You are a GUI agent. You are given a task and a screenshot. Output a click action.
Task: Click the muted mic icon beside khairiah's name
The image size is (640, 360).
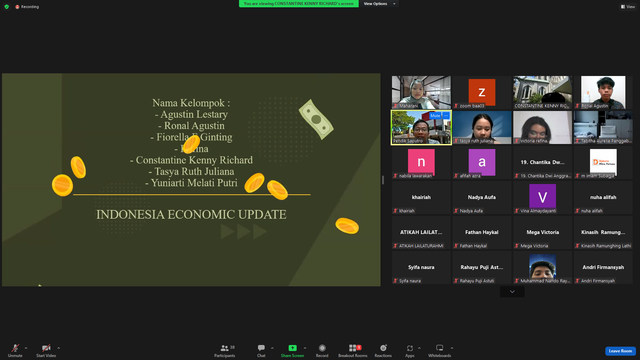[x=396, y=211]
